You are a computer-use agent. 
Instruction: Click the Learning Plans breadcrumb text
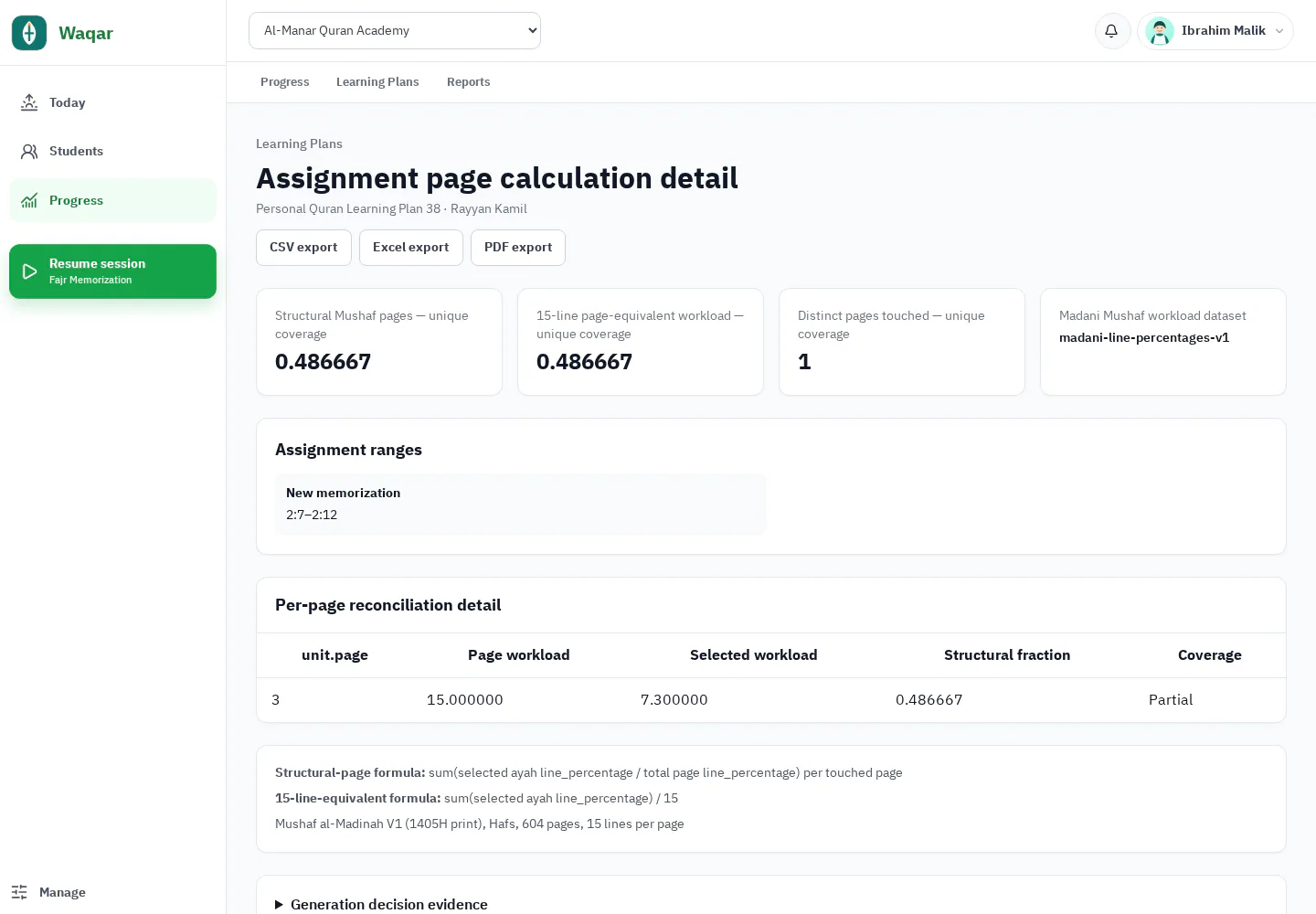(299, 143)
